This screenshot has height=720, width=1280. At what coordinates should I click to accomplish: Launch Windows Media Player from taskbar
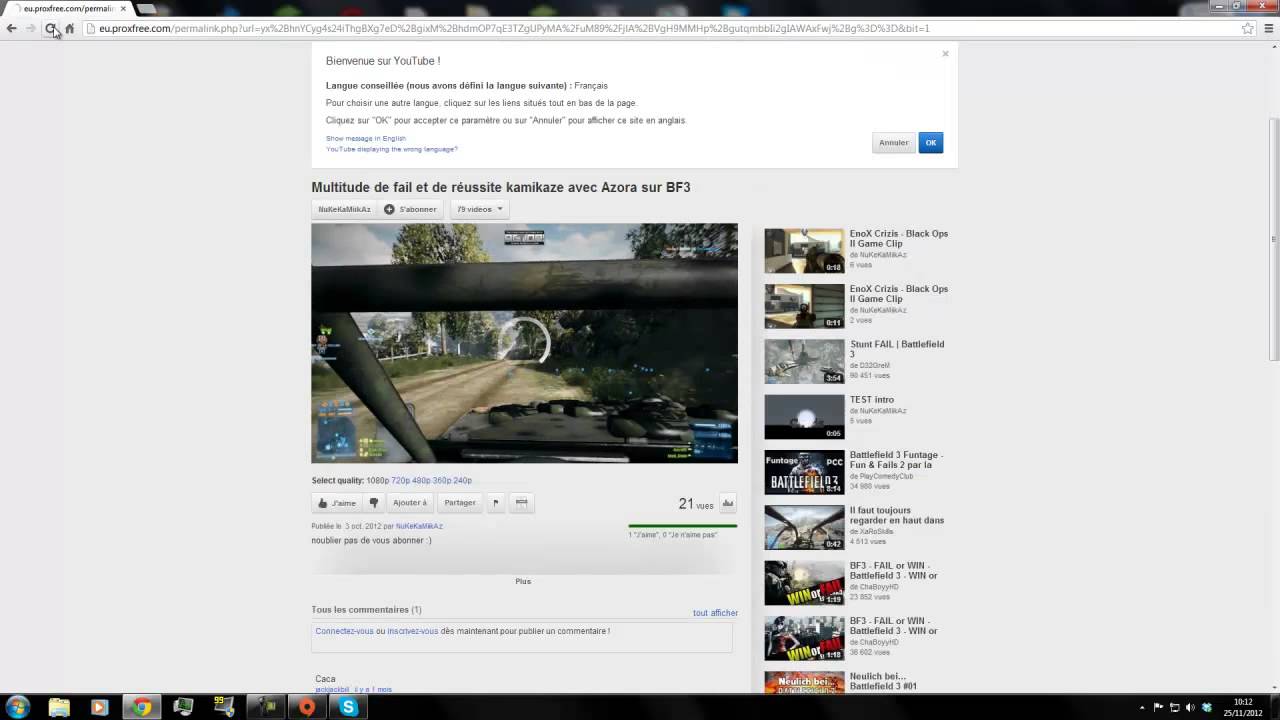click(99, 707)
